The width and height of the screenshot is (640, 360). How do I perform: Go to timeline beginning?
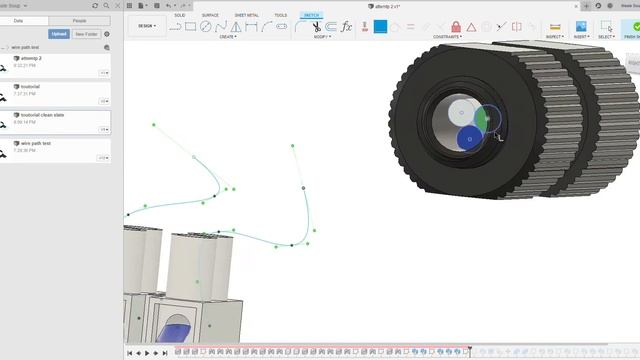click(129, 353)
